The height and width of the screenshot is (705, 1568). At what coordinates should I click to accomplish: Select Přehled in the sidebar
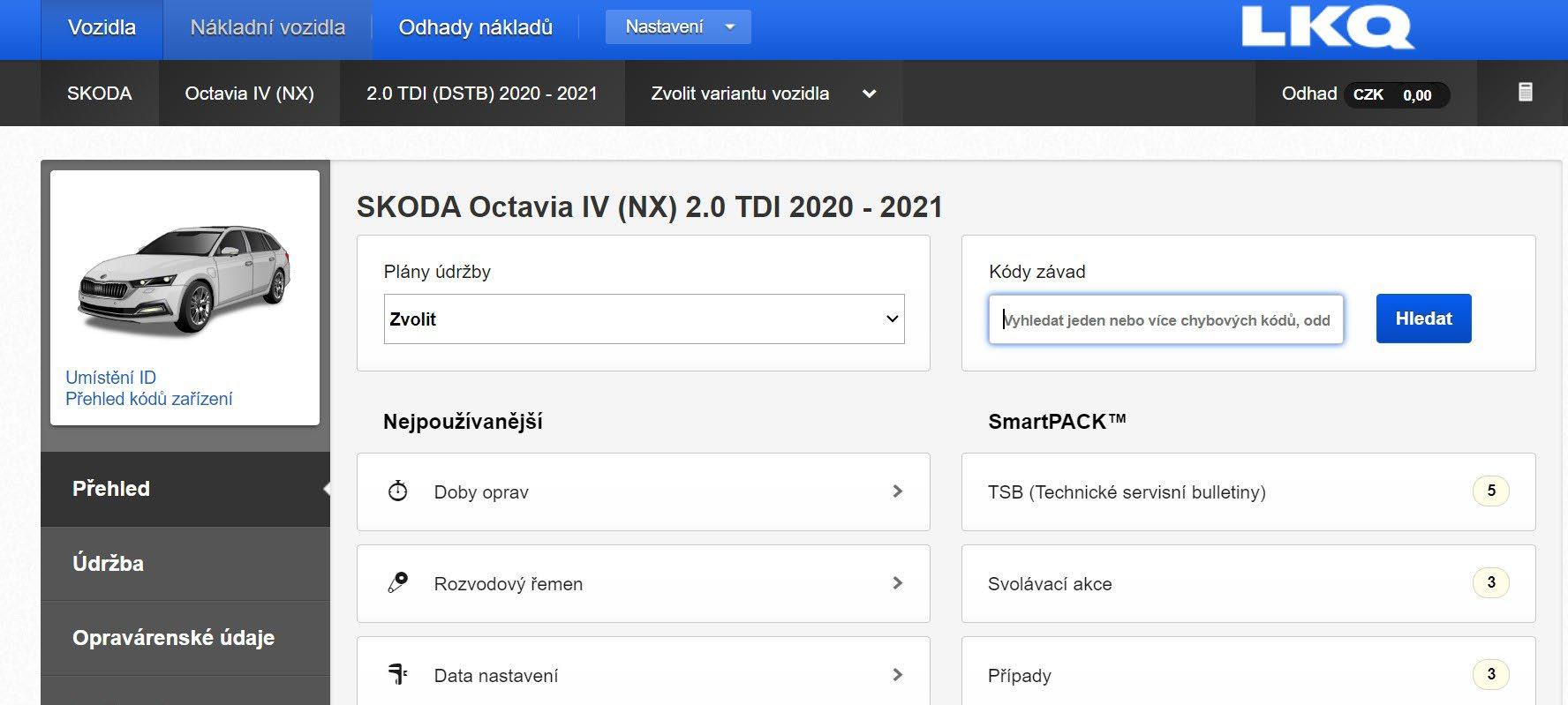click(x=185, y=489)
